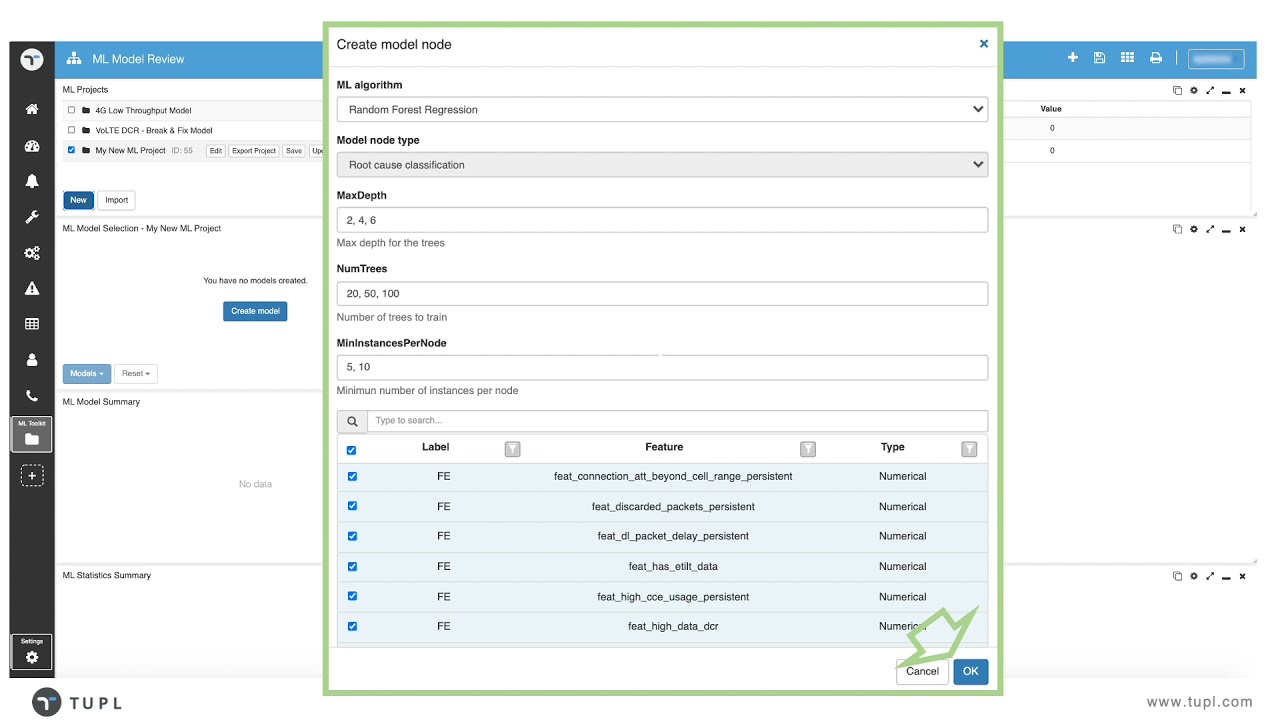
Task: Click the copy icon of the ML Projects panel
Action: tap(1177, 90)
